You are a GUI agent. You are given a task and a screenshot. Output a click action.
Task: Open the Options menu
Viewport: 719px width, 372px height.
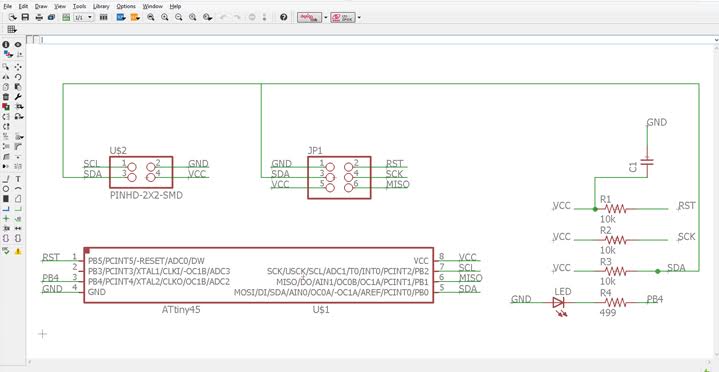tap(126, 6)
